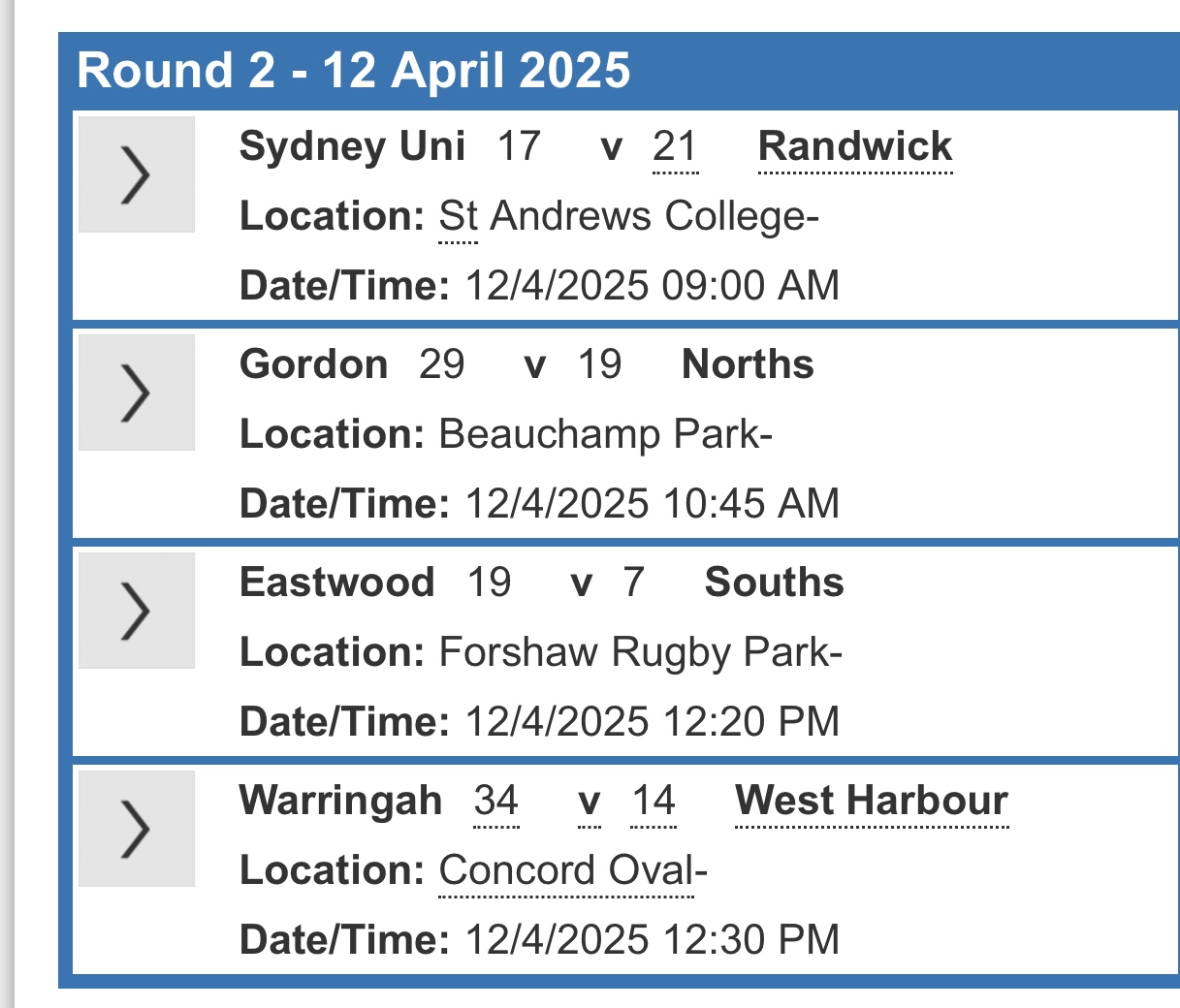Open the Randwick team link
Screen dimensions: 1180x1008
click(855, 146)
